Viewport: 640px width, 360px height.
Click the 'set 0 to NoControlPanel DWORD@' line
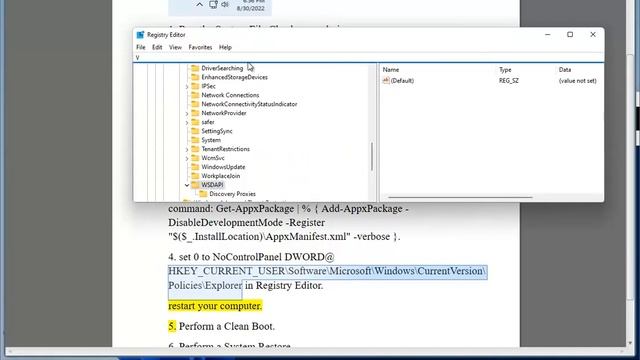click(251, 257)
